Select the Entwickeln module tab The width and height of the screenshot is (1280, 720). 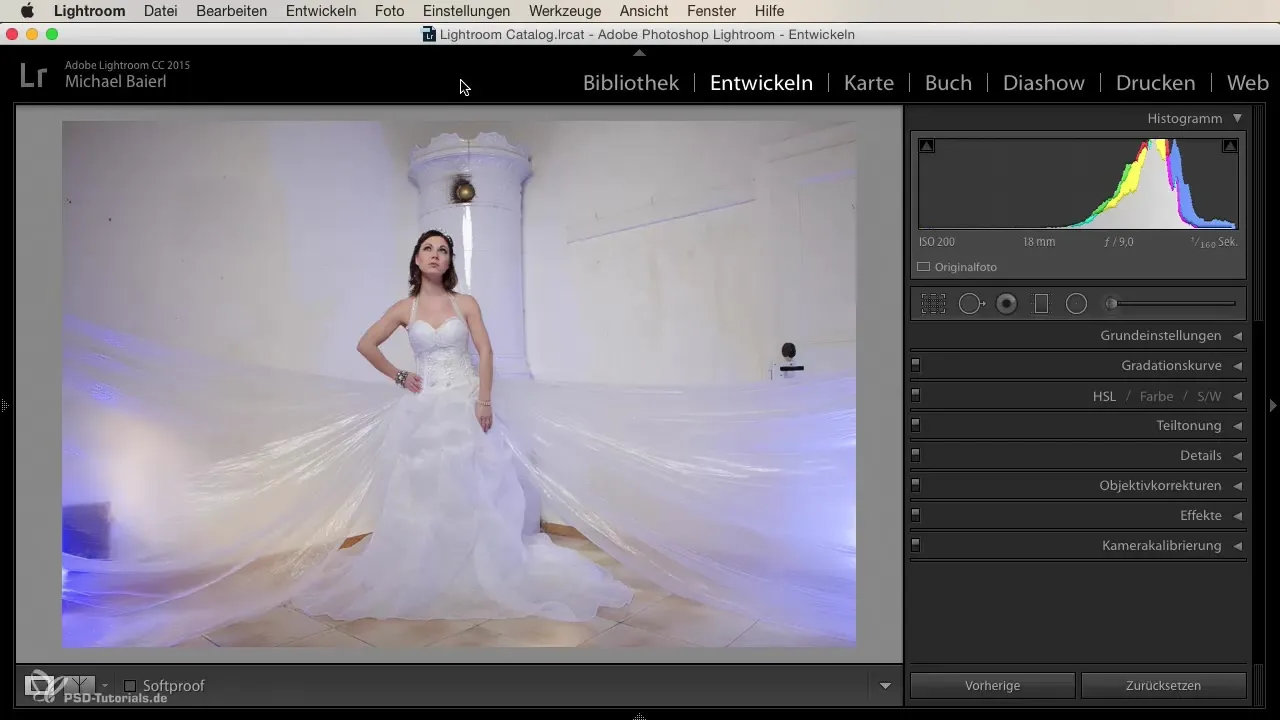point(761,83)
